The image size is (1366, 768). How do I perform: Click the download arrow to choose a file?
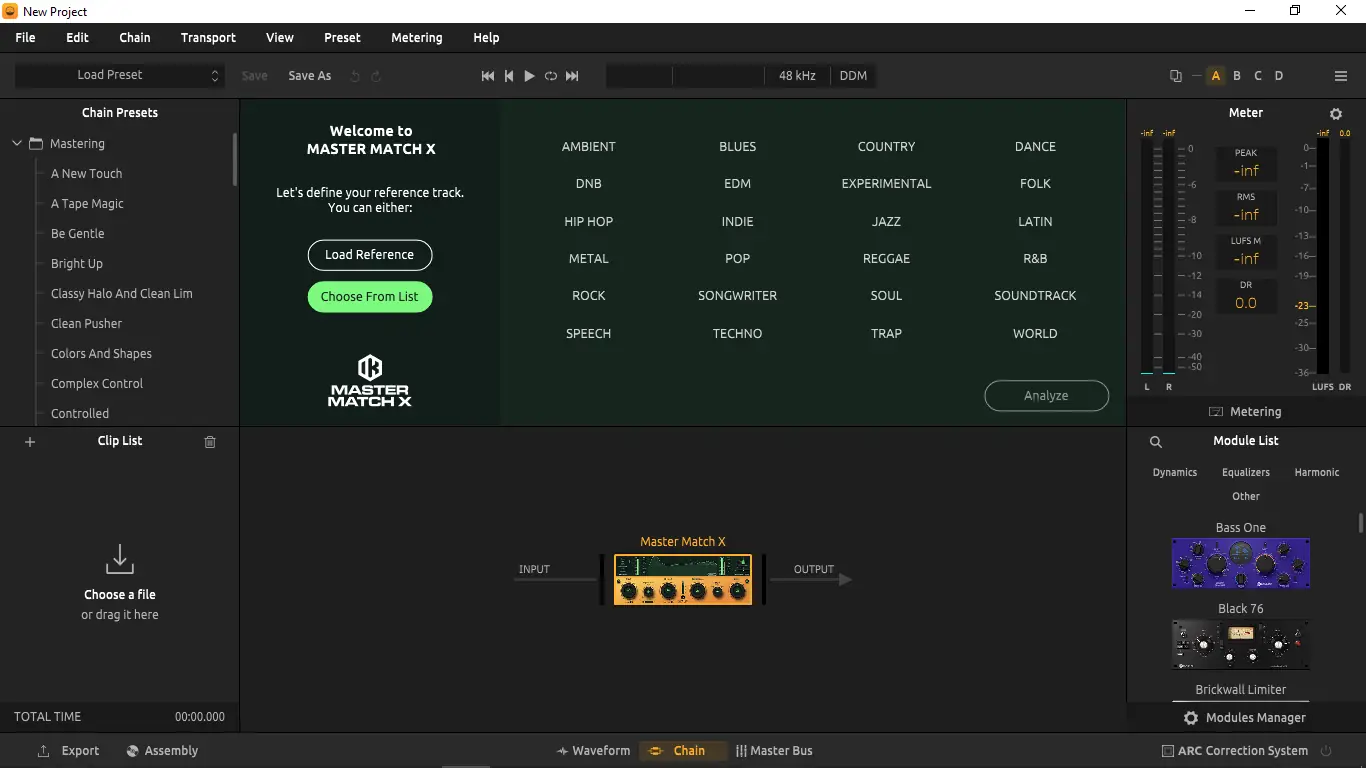tap(120, 559)
